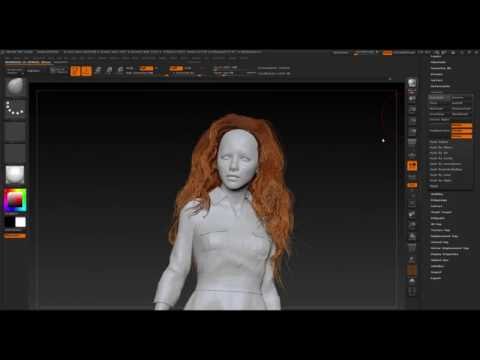Expand the Mask By Fibers section
This screenshot has width=480, height=360.
coord(441,147)
